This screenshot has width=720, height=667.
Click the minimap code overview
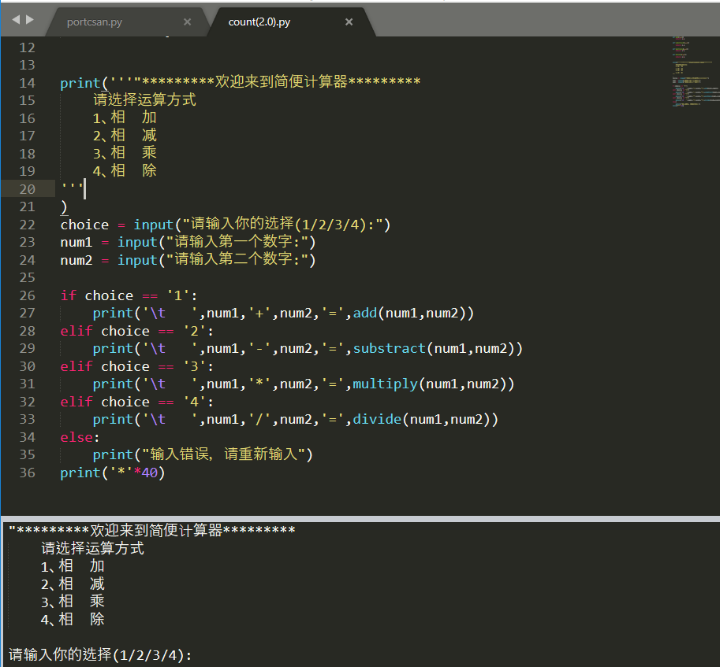point(695,71)
